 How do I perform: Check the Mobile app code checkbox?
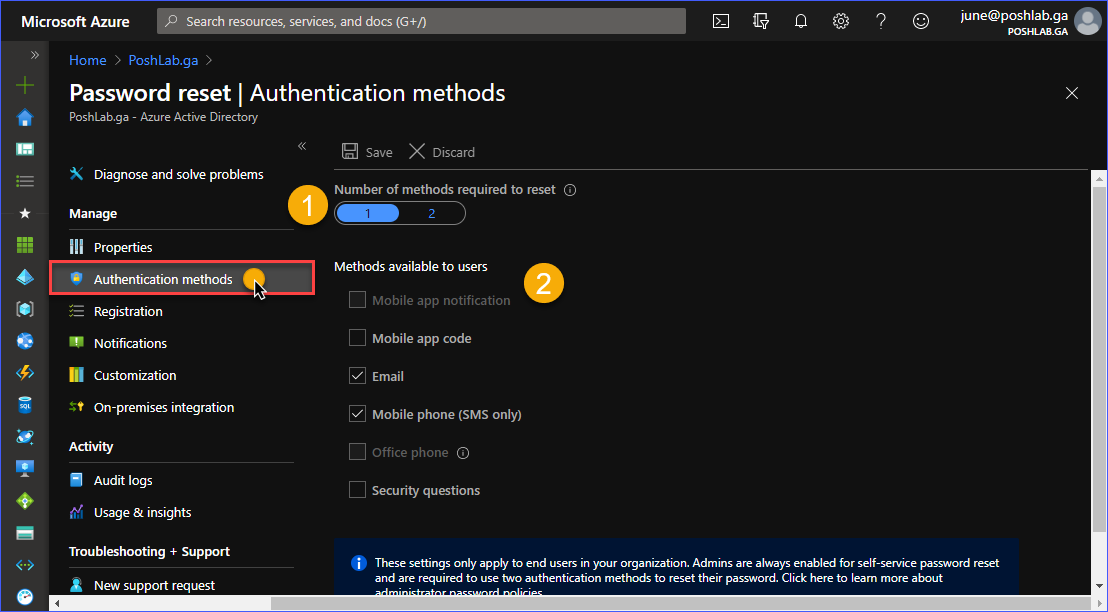tap(358, 338)
